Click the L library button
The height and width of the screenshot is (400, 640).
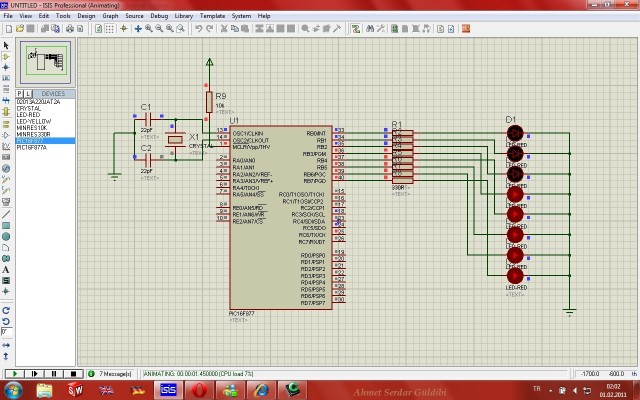(x=28, y=94)
